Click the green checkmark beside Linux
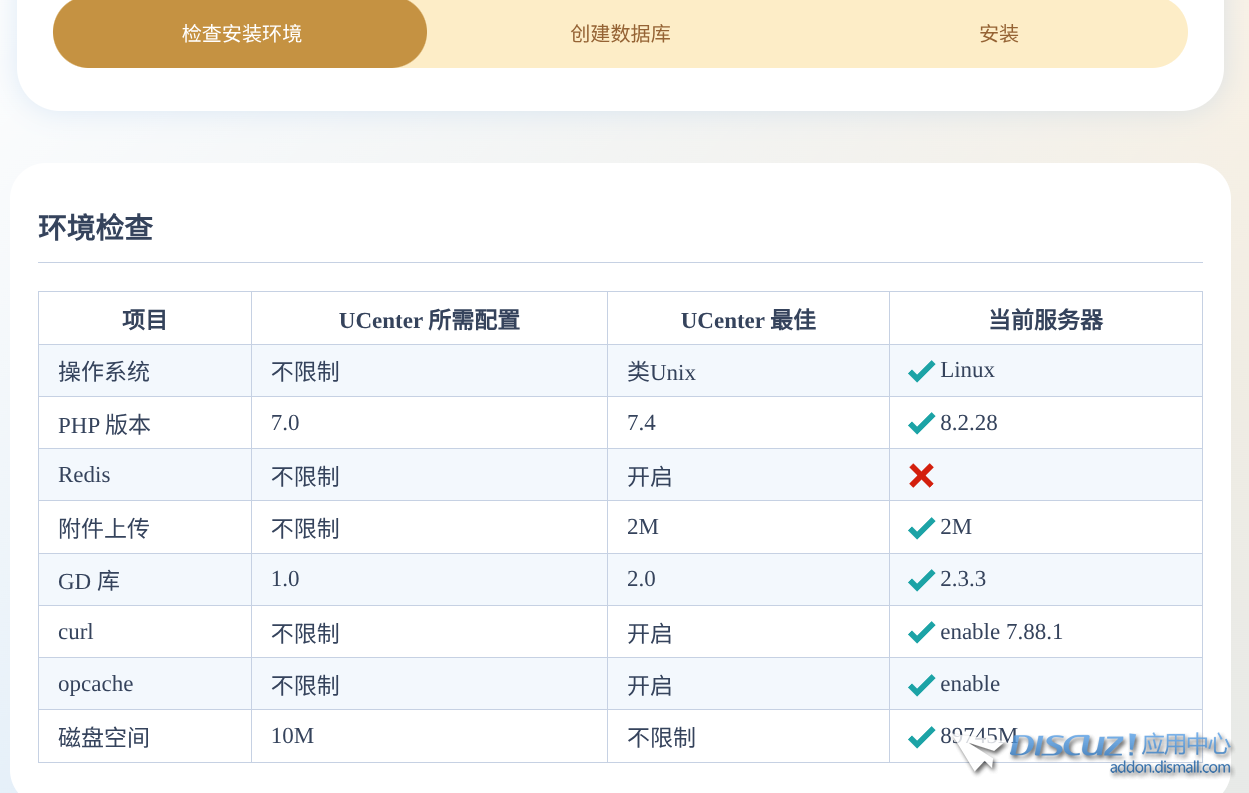Screen dimensions: 1249x793 coord(921,371)
